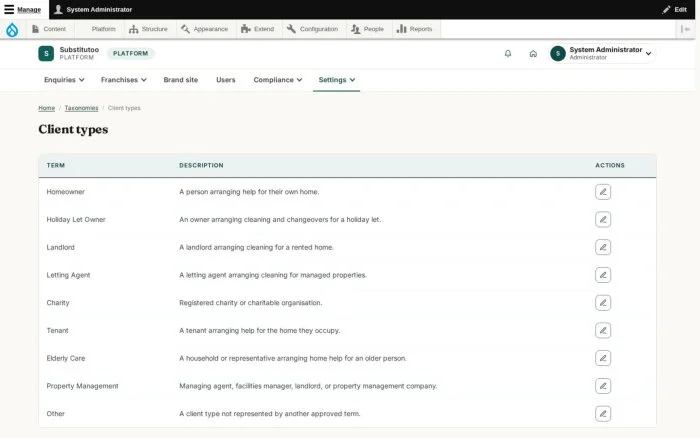Click the DESCRIPTION column header
The height and width of the screenshot is (438, 700).
pos(201,165)
